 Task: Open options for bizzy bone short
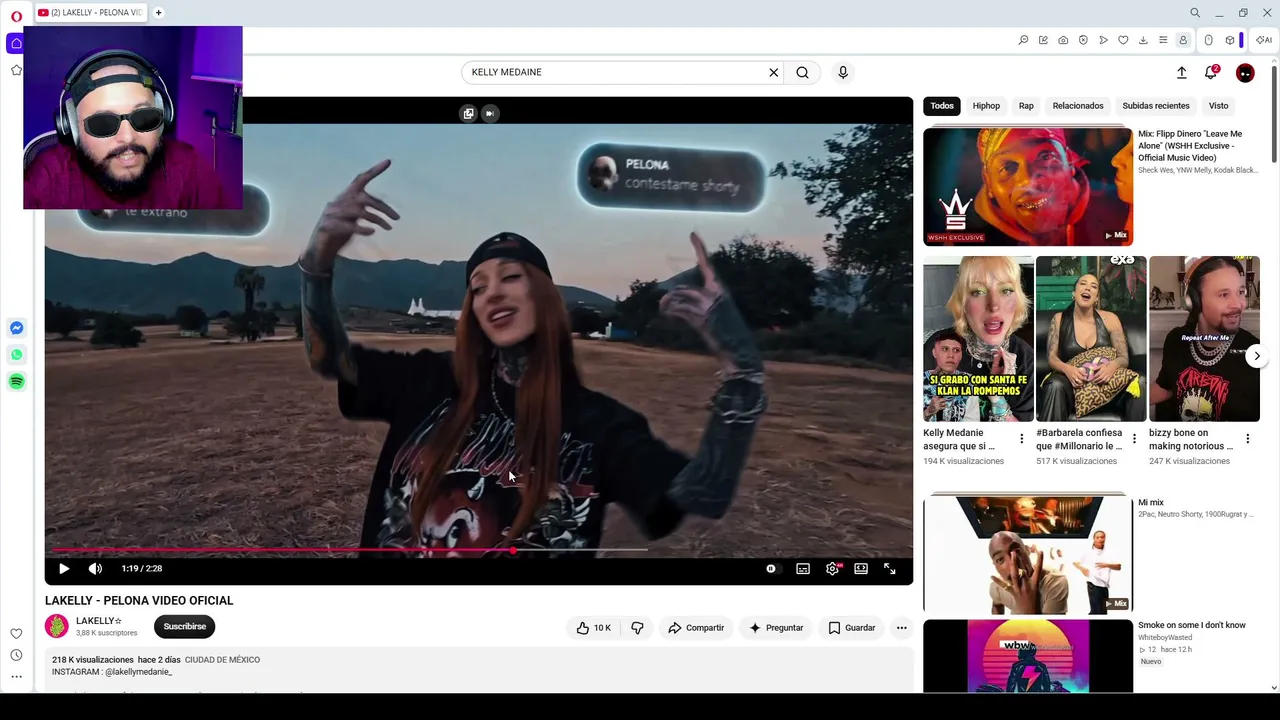point(1247,439)
